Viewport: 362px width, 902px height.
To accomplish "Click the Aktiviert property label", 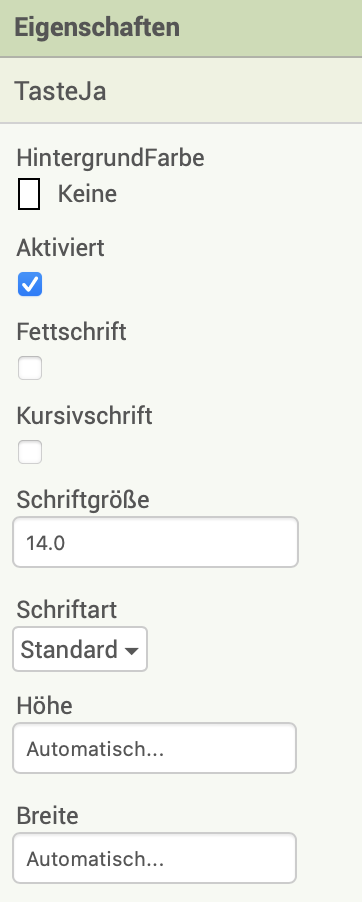I will [x=60, y=248].
